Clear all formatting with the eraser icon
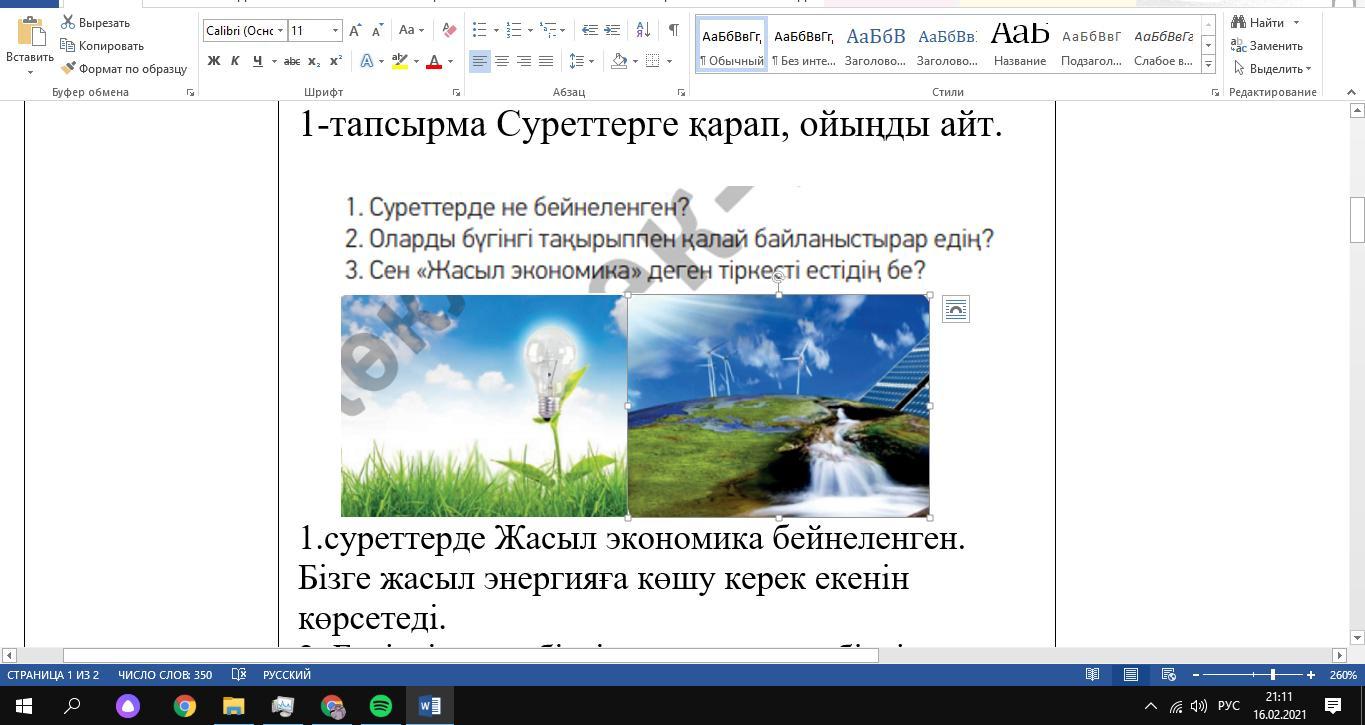1365x725 pixels. coord(449,30)
